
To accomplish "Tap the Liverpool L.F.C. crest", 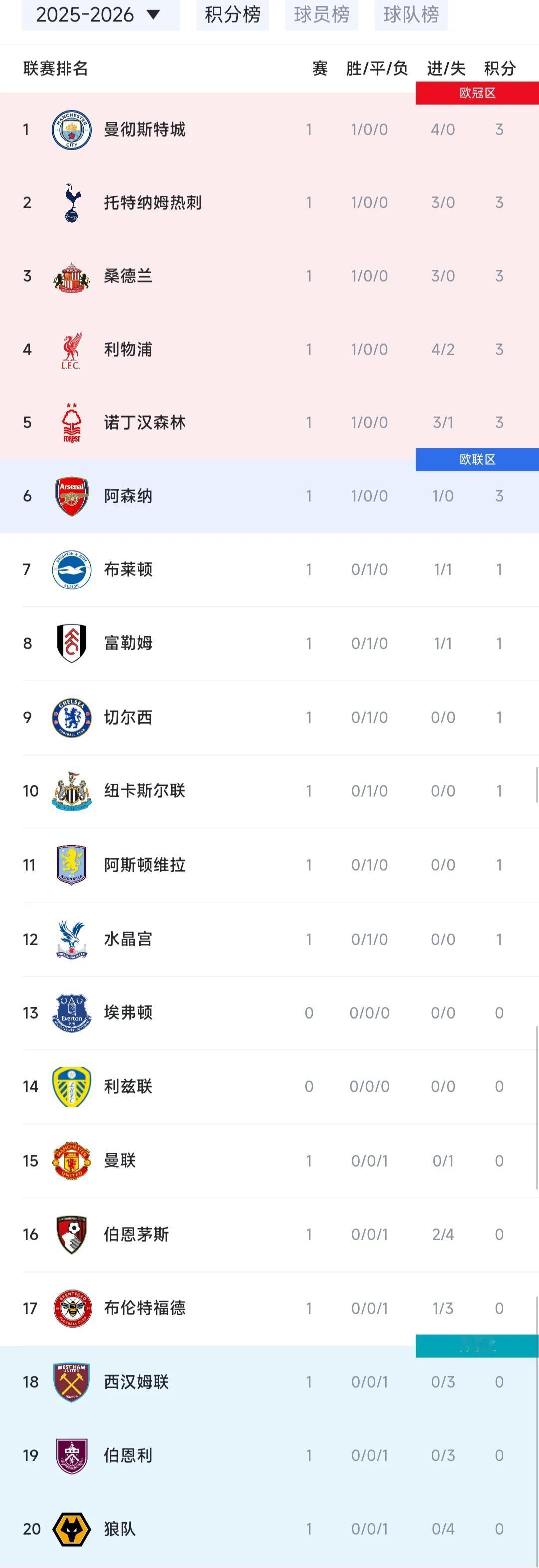I will 72,350.
